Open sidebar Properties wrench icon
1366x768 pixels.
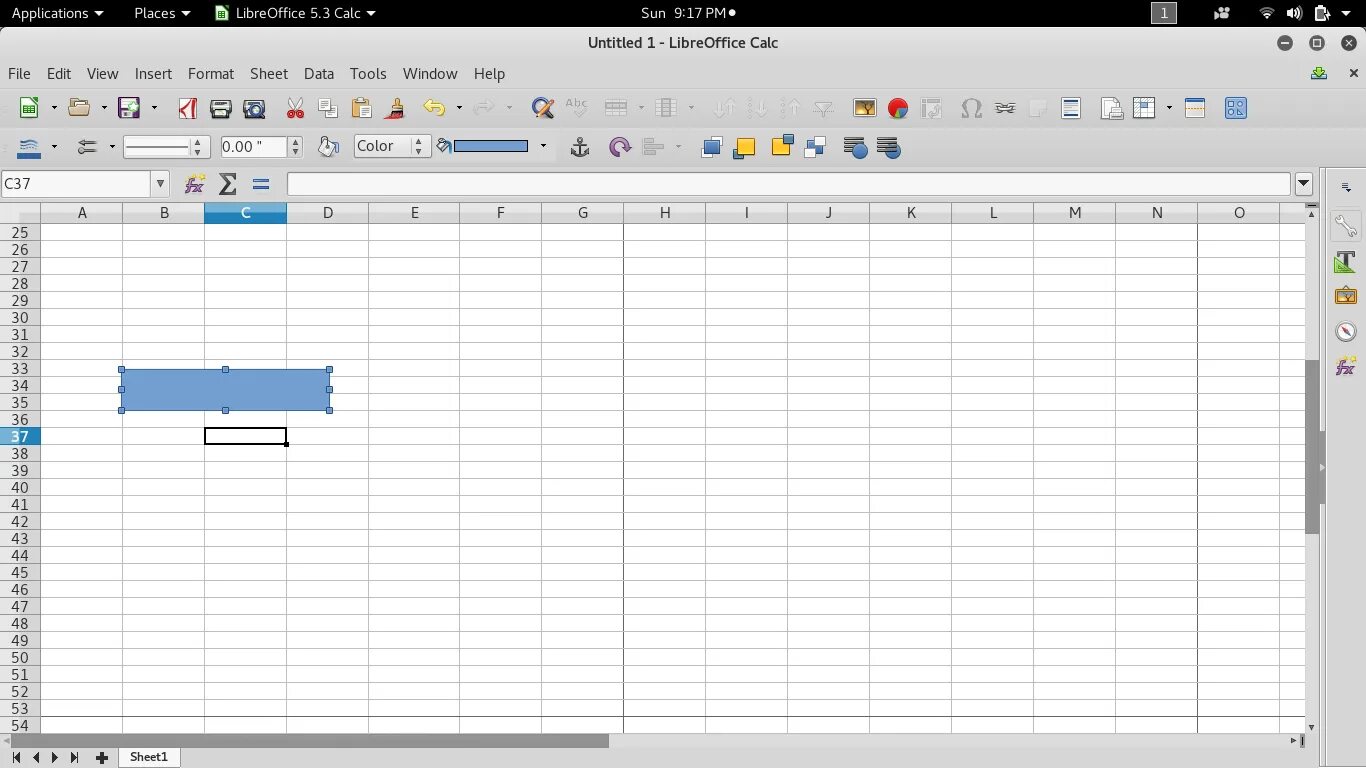click(x=1345, y=228)
